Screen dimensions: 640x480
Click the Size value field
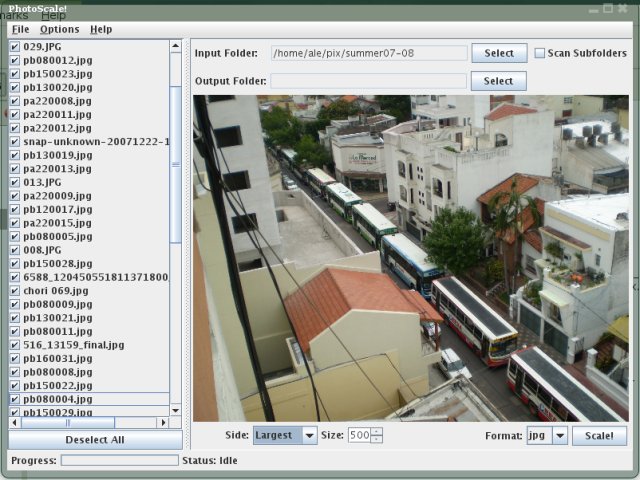(359, 435)
